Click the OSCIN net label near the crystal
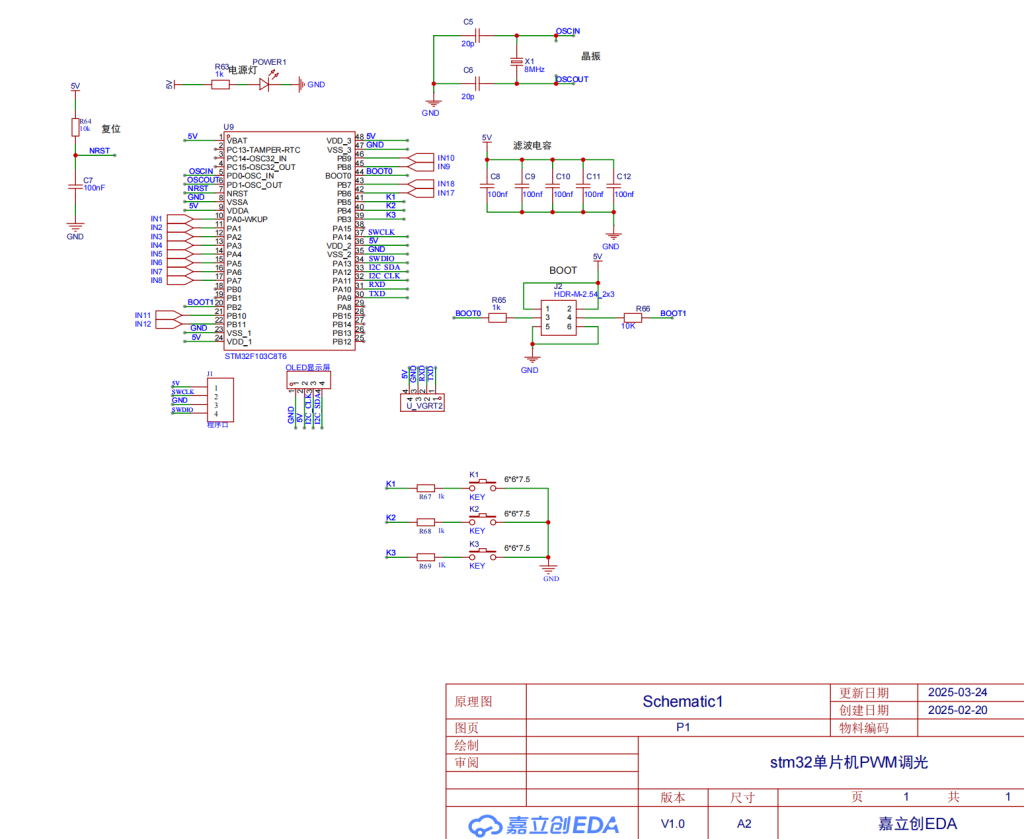Image resolution: width=1024 pixels, height=839 pixels. 566,31
